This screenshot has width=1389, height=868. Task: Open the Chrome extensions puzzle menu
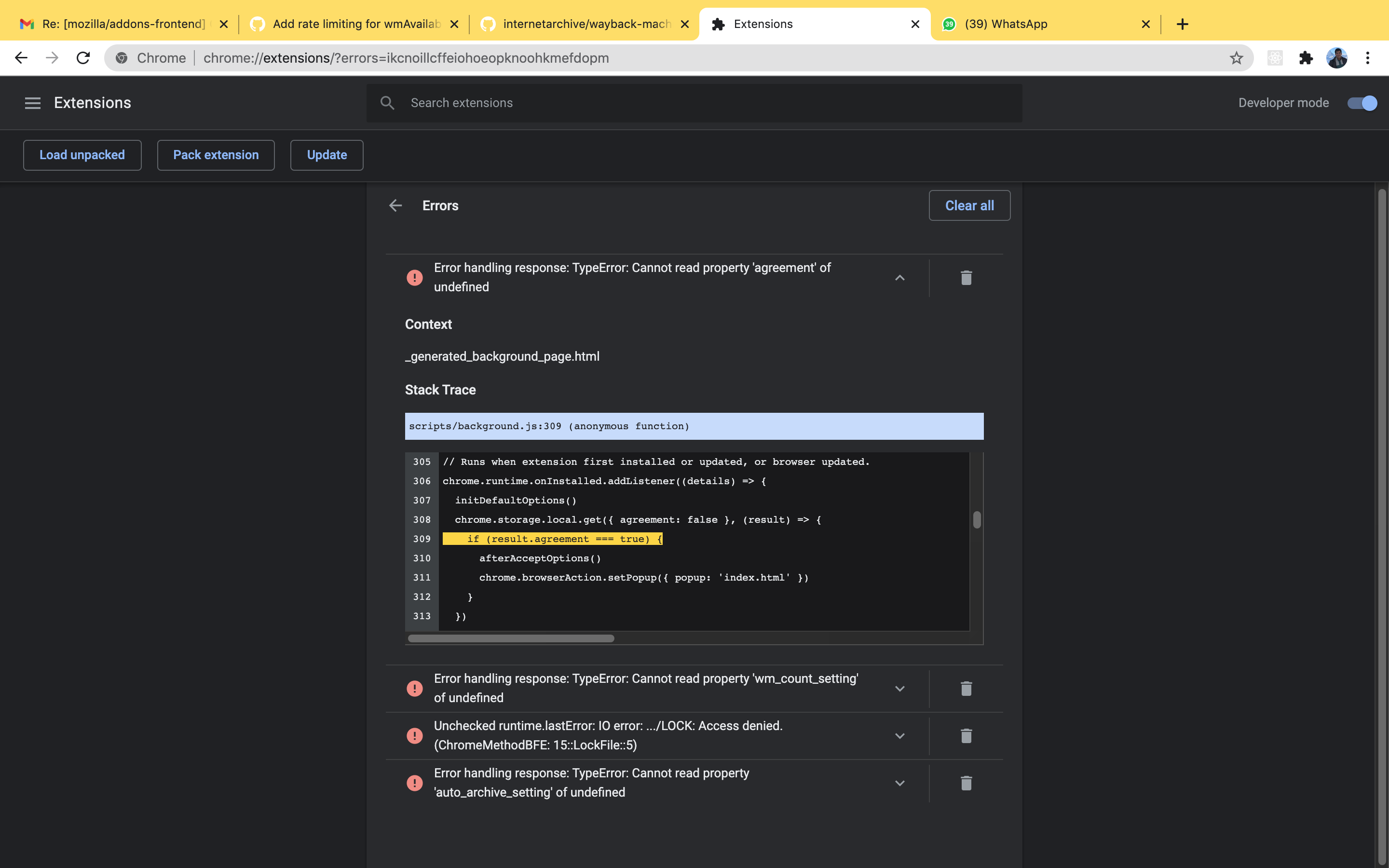pyautogui.click(x=1306, y=57)
